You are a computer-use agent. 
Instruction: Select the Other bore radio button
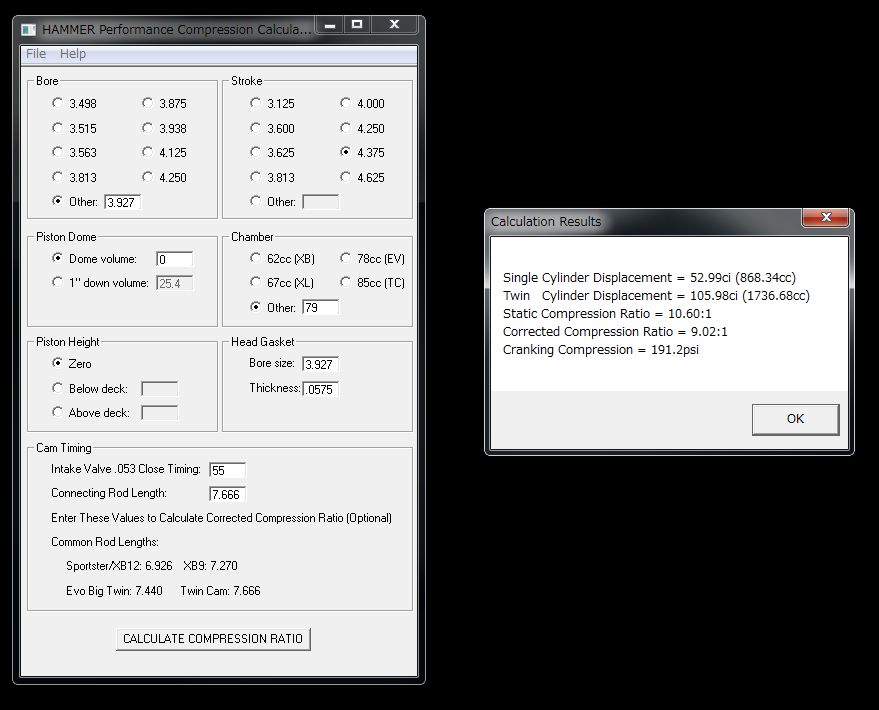(57, 201)
